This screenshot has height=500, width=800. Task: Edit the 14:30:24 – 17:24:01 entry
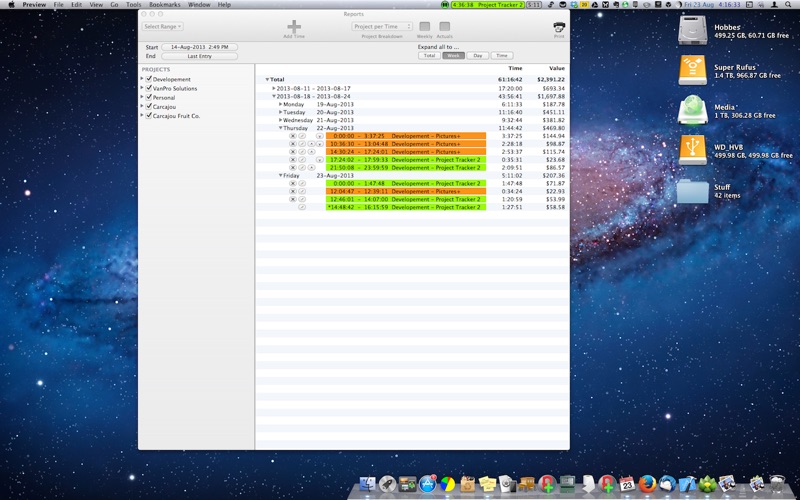coord(302,152)
